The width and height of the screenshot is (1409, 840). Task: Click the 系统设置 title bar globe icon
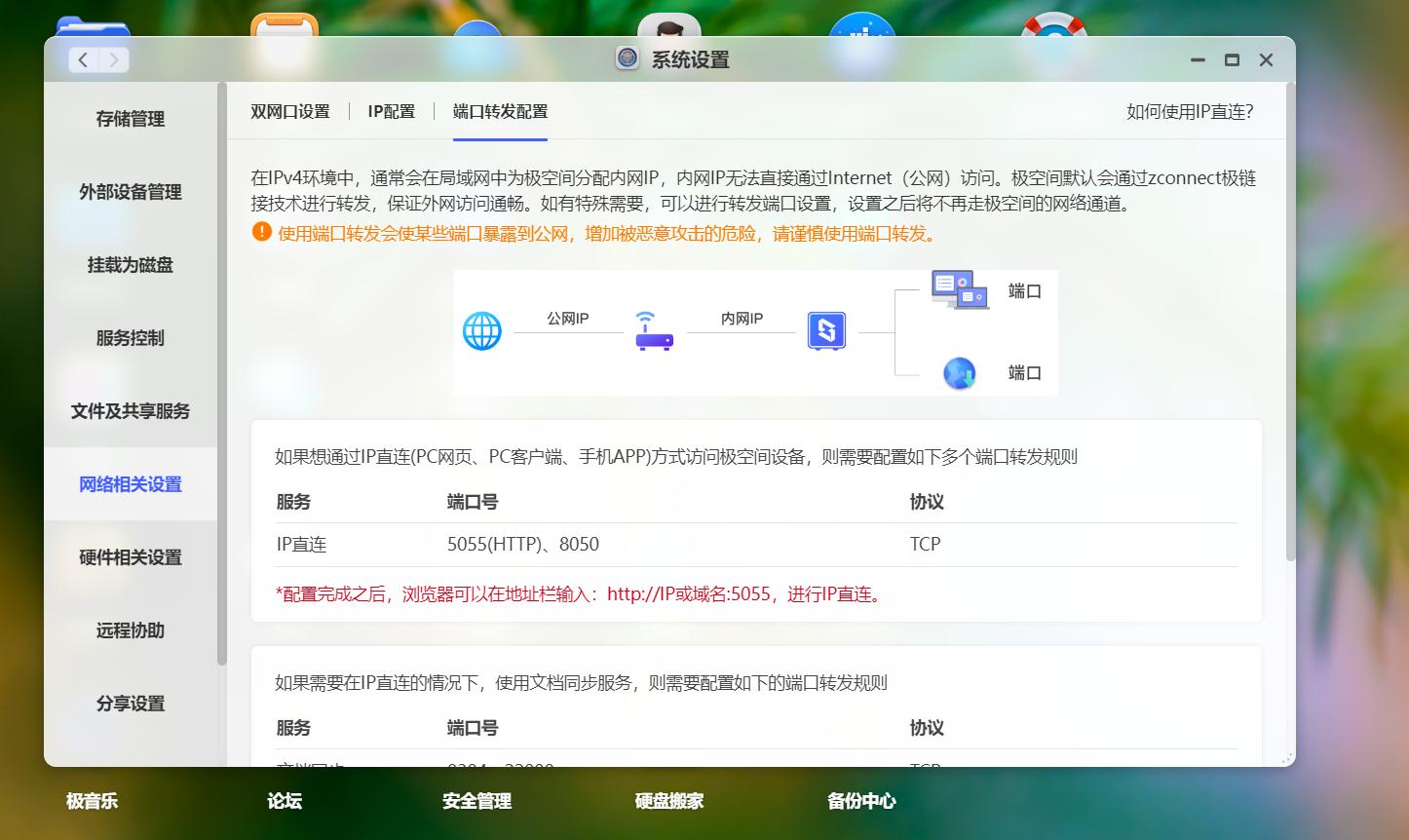[627, 58]
